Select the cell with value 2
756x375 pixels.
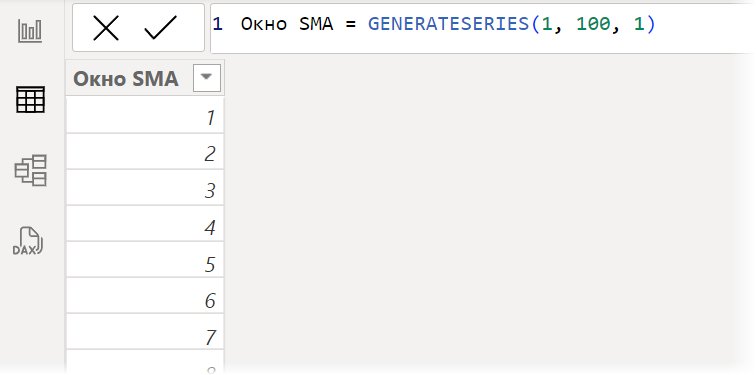145,152
